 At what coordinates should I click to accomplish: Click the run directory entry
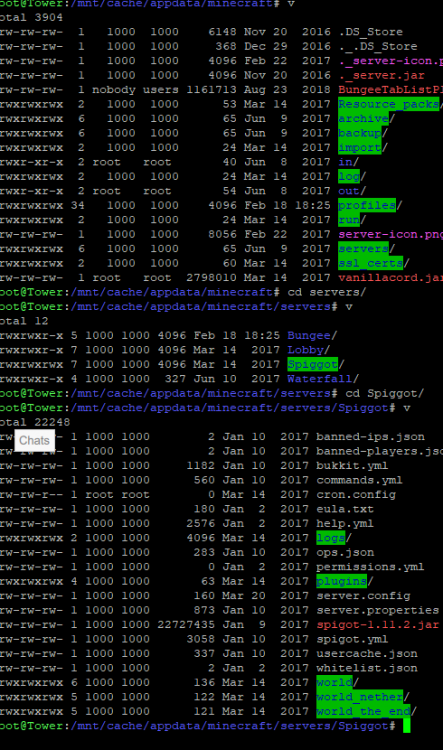[x=349, y=220]
